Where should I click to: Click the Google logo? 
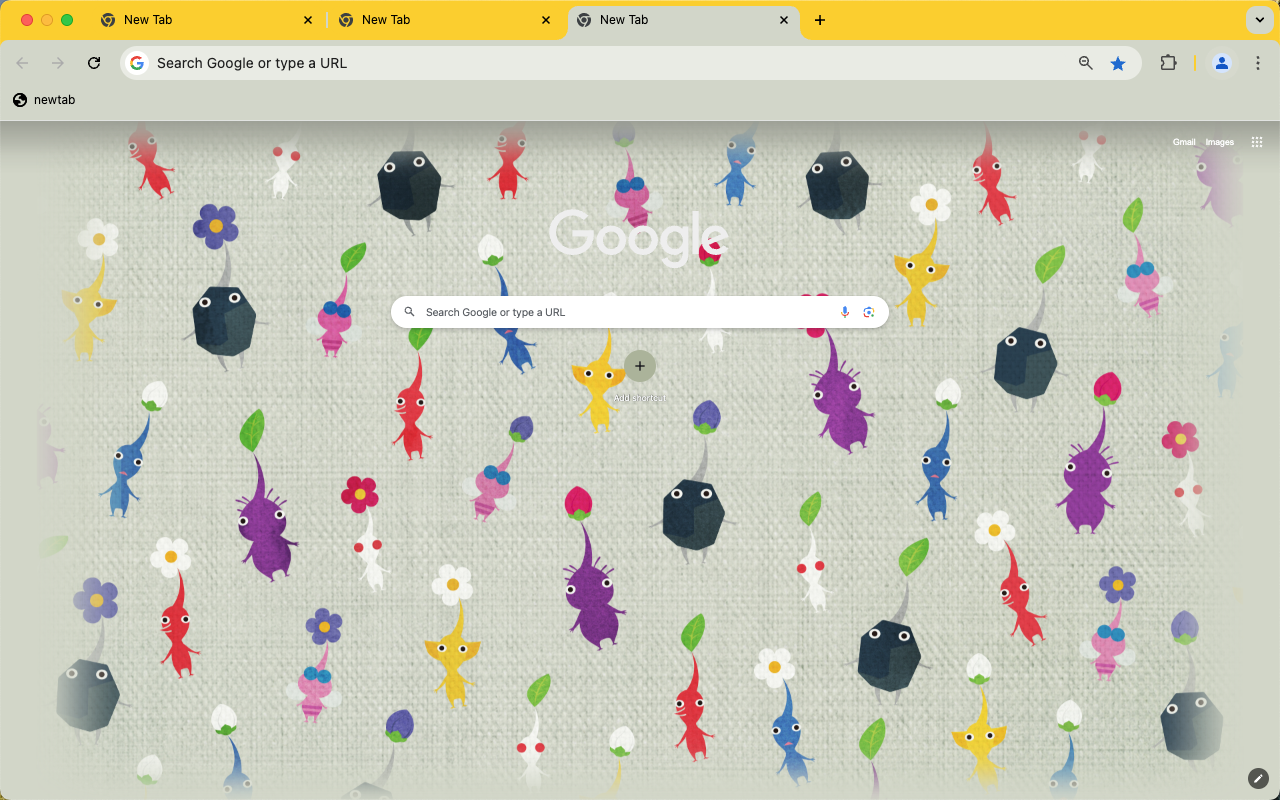[638, 238]
